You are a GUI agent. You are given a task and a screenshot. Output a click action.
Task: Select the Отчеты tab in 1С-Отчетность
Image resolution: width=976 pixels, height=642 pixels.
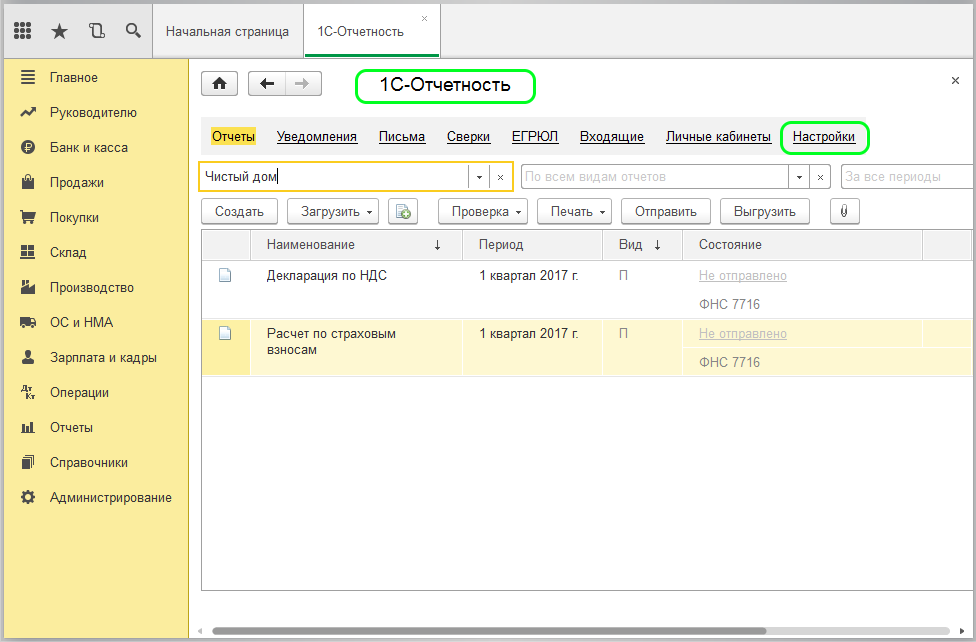[x=233, y=136]
